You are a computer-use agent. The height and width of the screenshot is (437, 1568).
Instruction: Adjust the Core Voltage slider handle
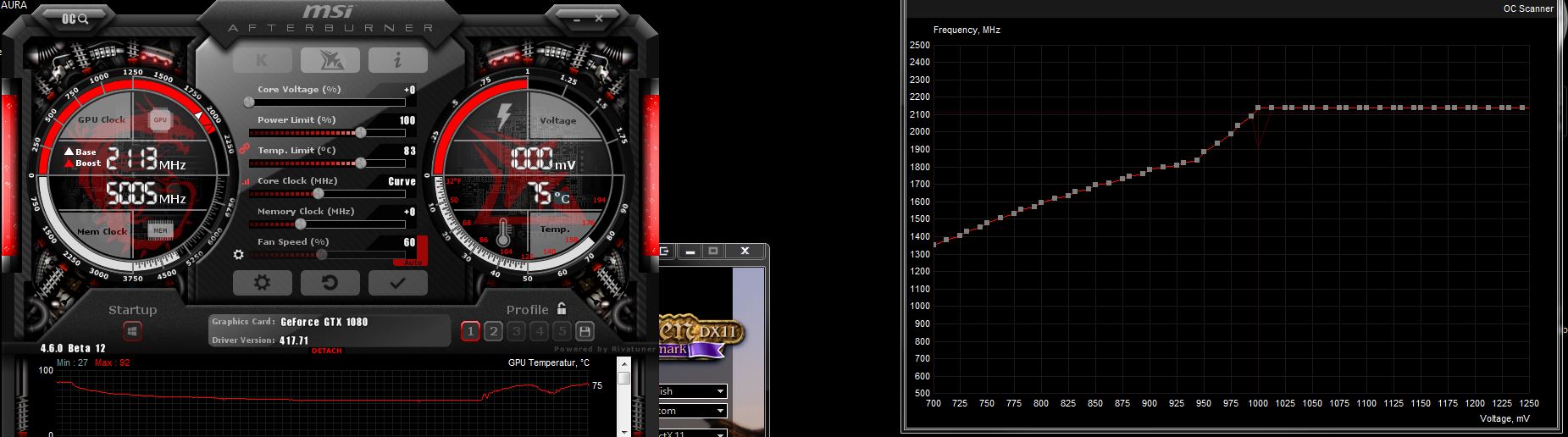249,102
